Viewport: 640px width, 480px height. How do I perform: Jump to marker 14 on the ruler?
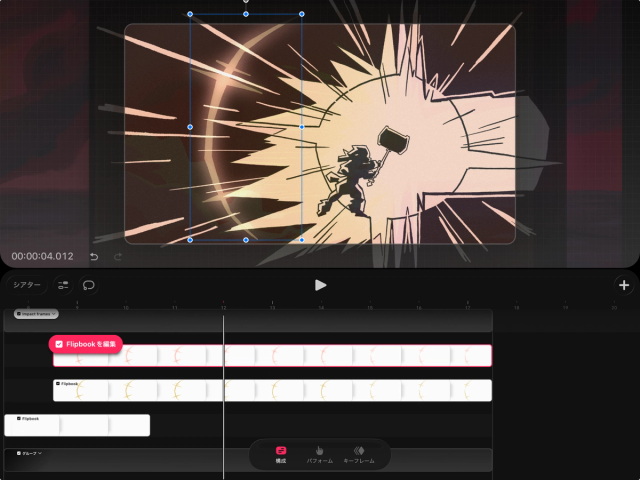pyautogui.click(x=321, y=305)
